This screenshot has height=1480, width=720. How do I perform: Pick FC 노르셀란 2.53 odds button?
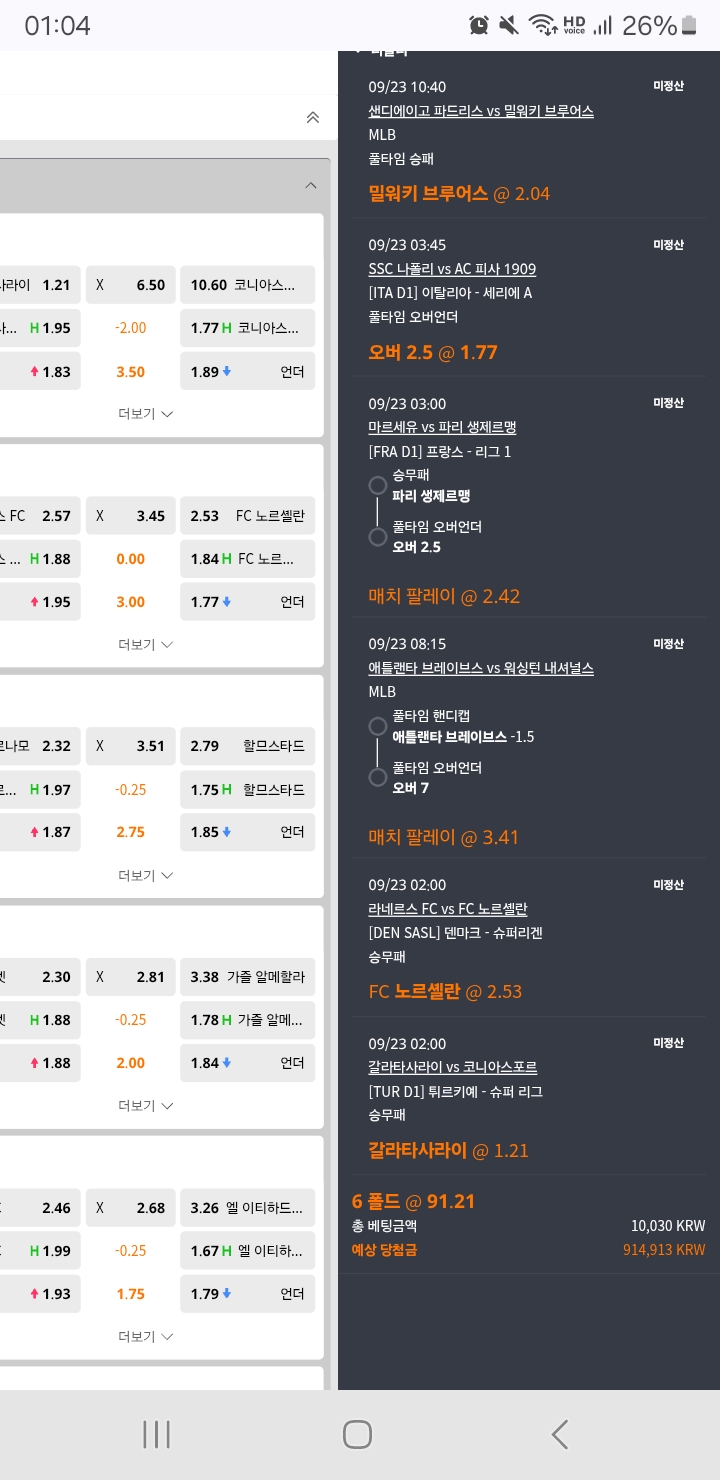click(x=248, y=516)
